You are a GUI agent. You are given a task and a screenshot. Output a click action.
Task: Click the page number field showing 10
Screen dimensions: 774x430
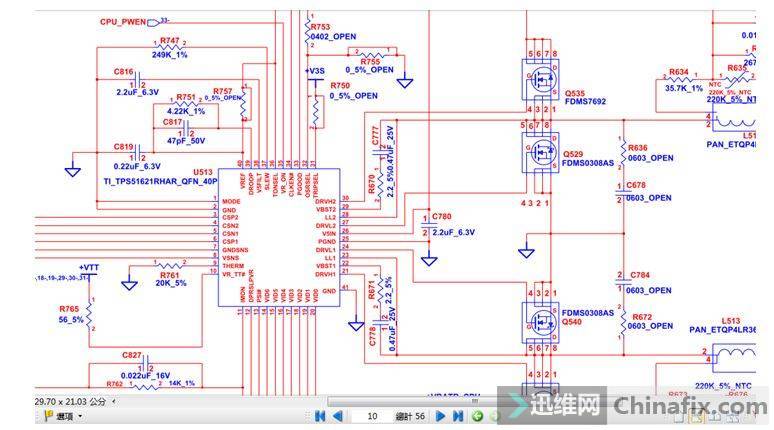pos(372,416)
